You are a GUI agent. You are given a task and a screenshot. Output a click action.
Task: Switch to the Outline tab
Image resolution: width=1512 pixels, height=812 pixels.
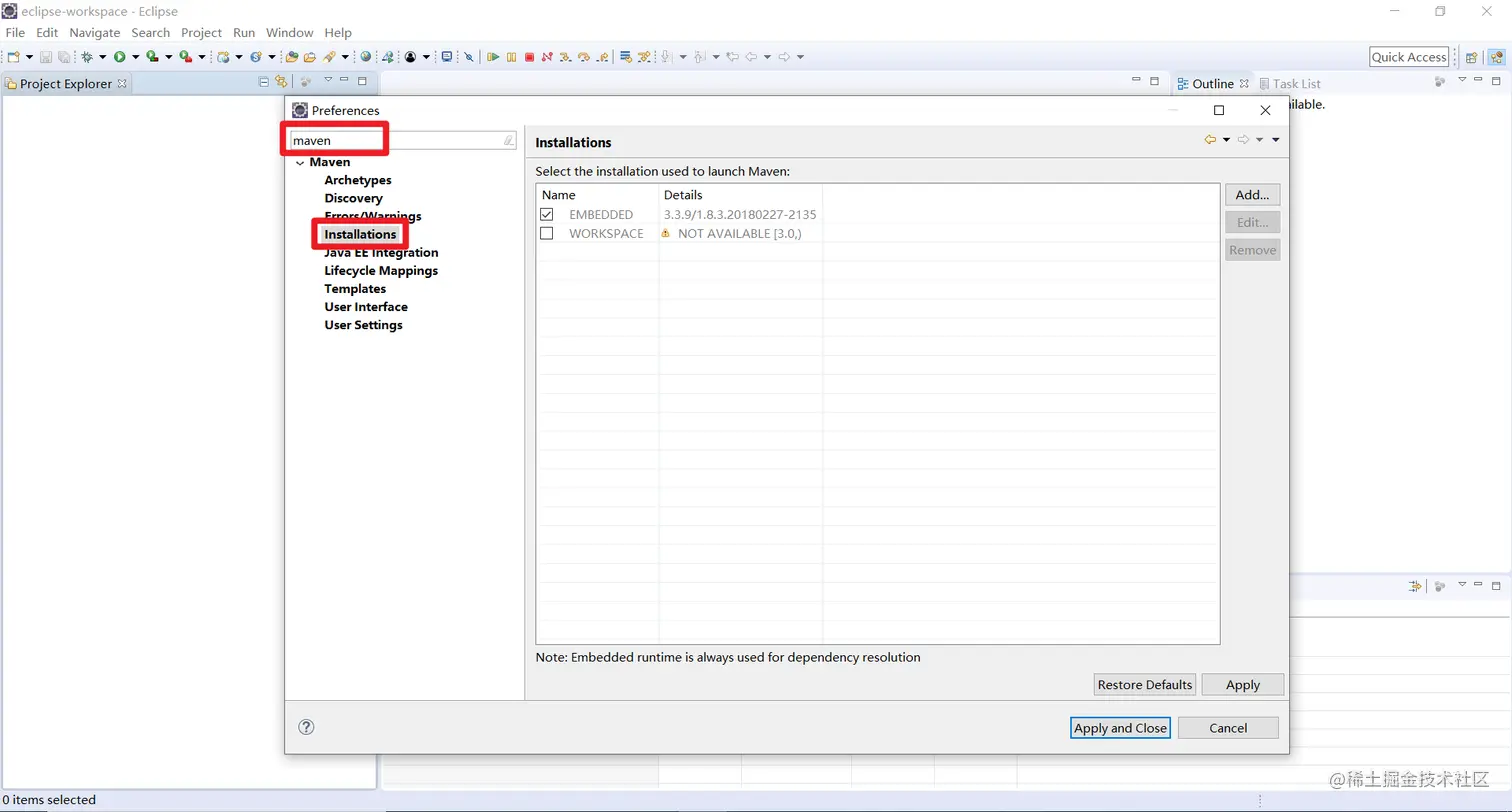pos(1212,84)
